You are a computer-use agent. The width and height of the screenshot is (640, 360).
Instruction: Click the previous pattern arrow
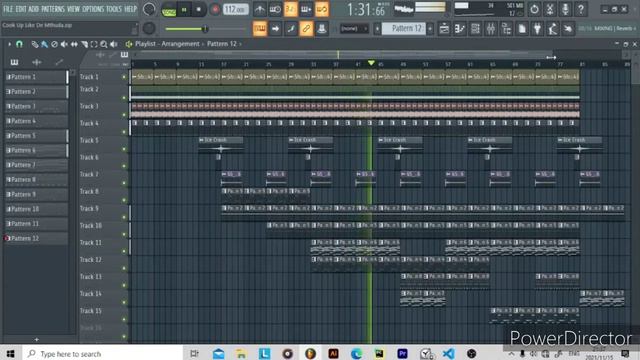377,29
